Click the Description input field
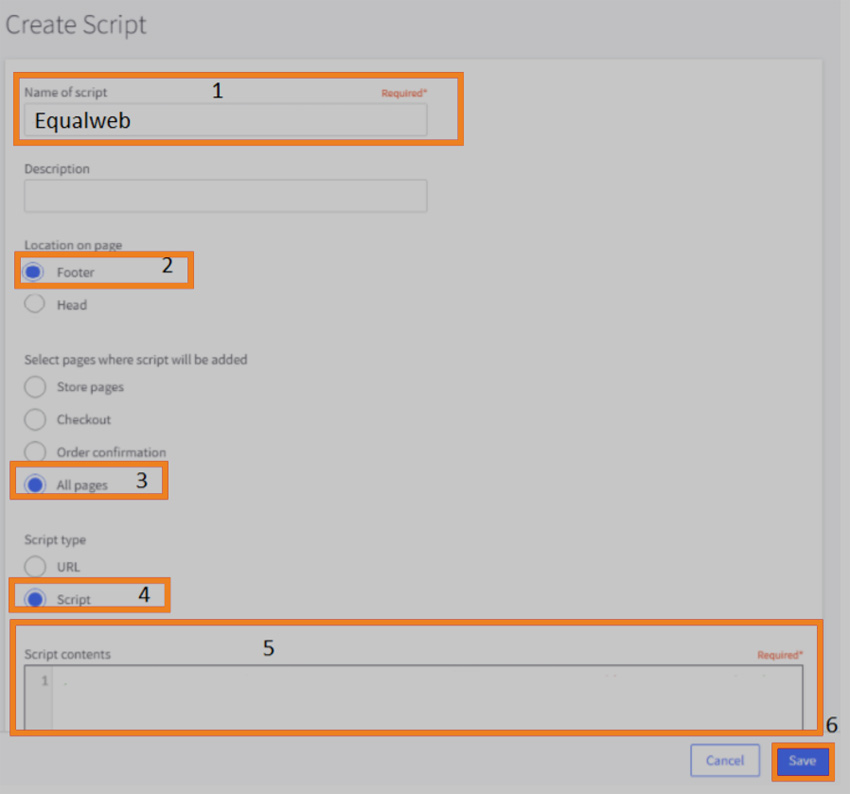Screen dimensions: 850x794 [x=226, y=196]
